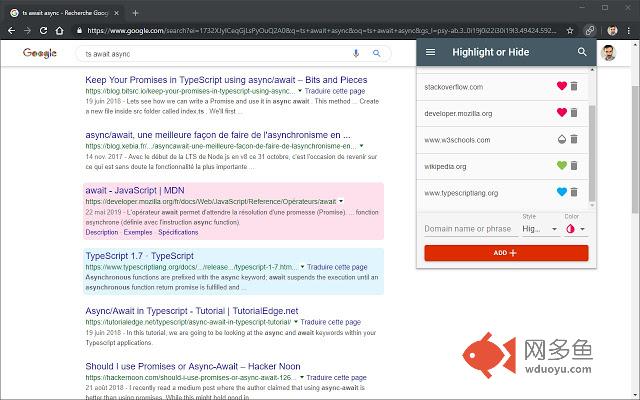Open the Async/Await in Typescript TutorialEdge result
The height and width of the screenshot is (400, 640).
pyautogui.click(x=191, y=311)
